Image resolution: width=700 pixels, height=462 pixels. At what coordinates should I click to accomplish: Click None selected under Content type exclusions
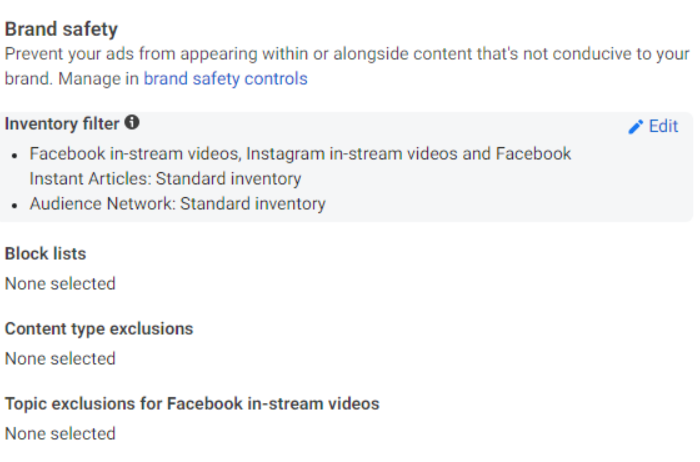tap(60, 359)
